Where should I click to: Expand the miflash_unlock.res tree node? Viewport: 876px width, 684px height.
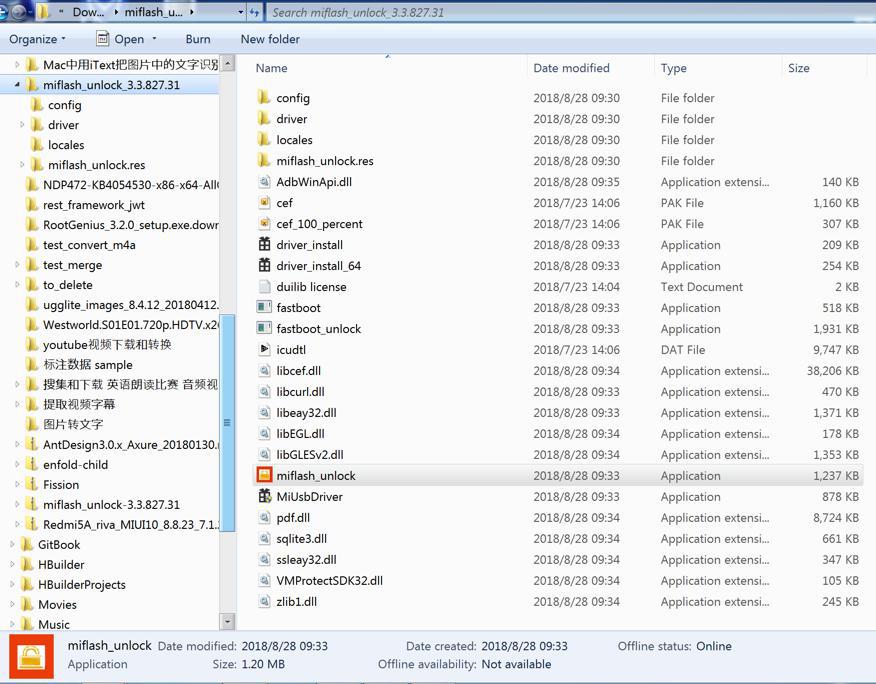[22, 165]
